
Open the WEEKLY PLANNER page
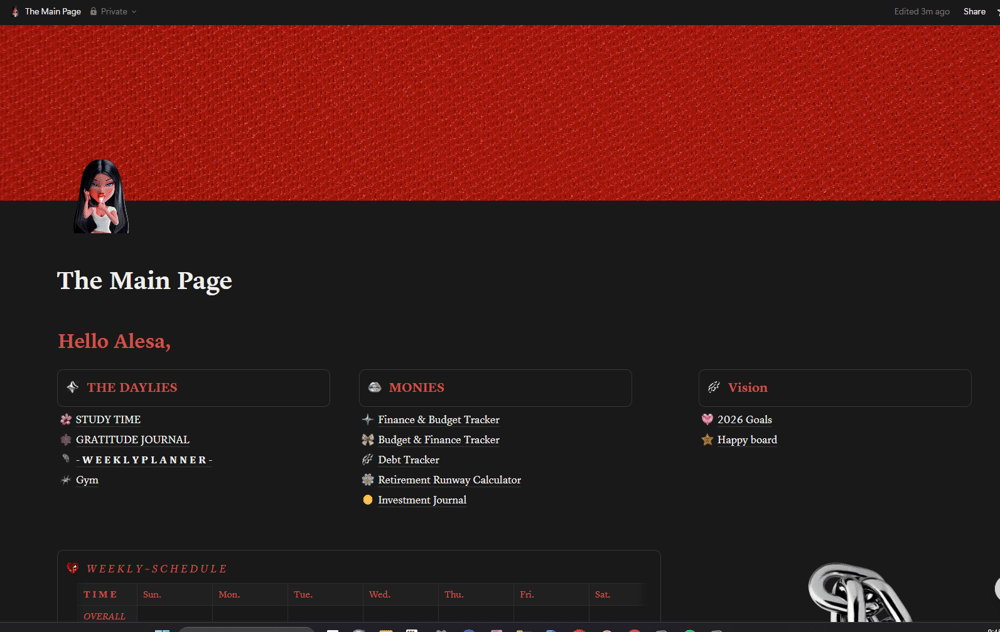pyautogui.click(x=143, y=460)
